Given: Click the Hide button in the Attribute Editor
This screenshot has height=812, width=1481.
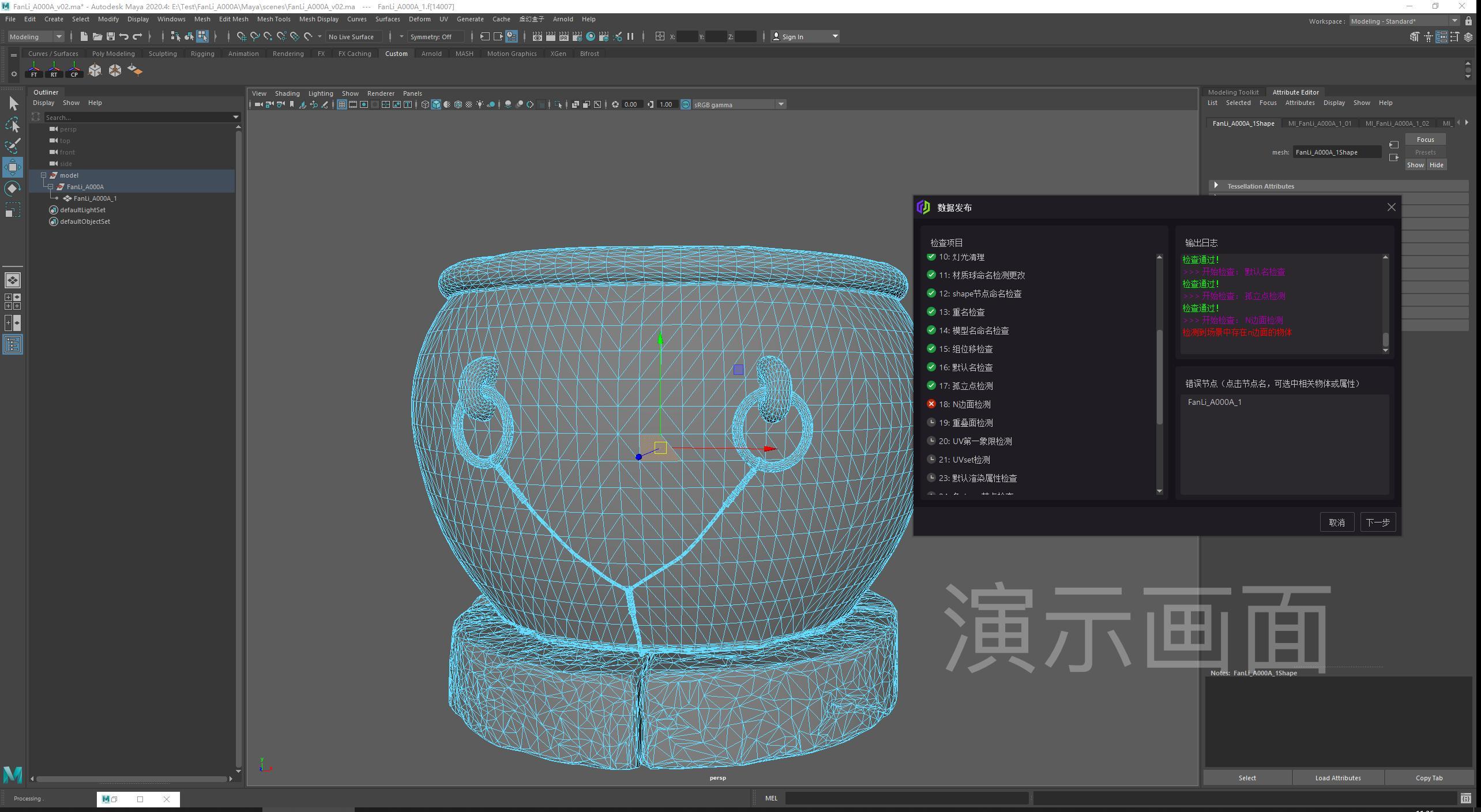Looking at the screenshot, I should click(x=1436, y=165).
